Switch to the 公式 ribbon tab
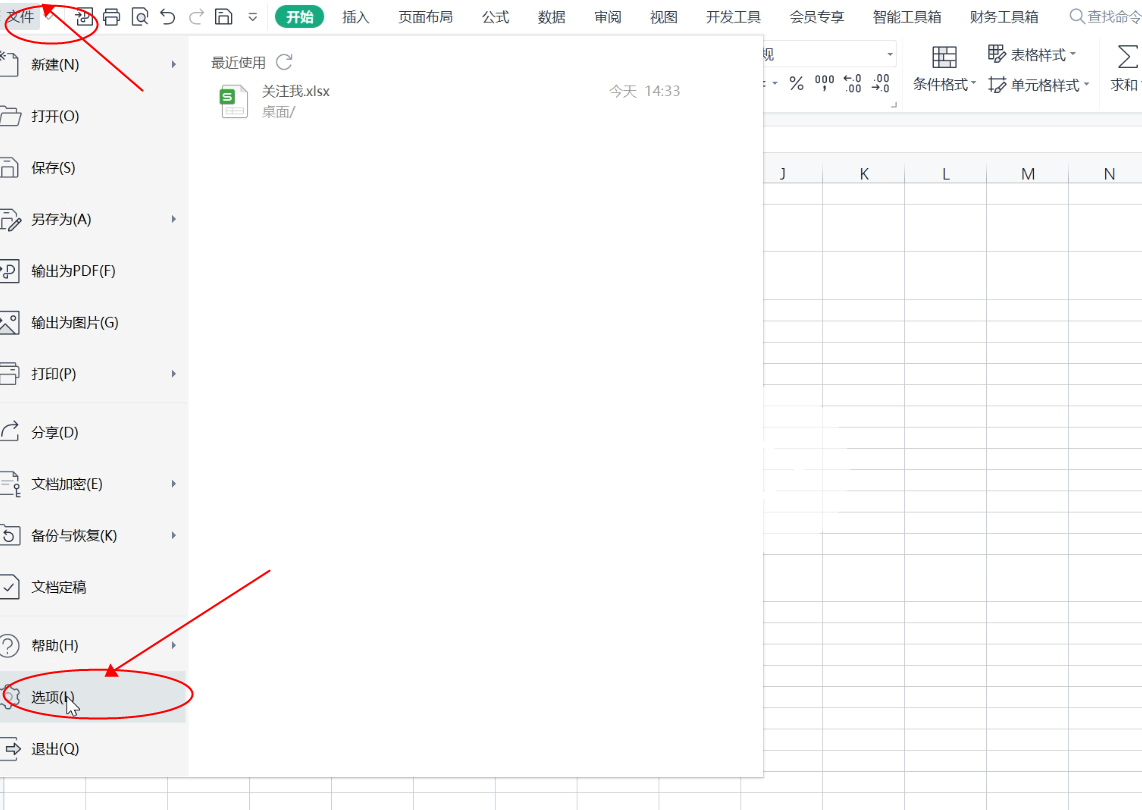The height and width of the screenshot is (810, 1142). click(495, 17)
